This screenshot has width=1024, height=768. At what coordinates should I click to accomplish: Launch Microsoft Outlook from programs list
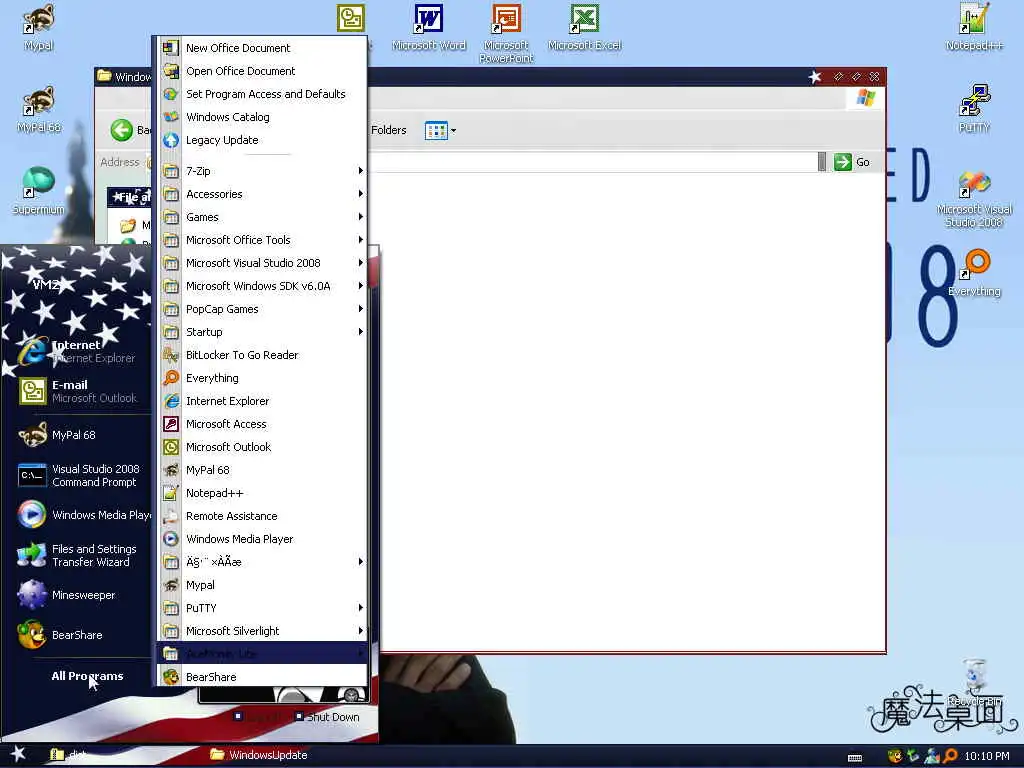tap(262, 447)
